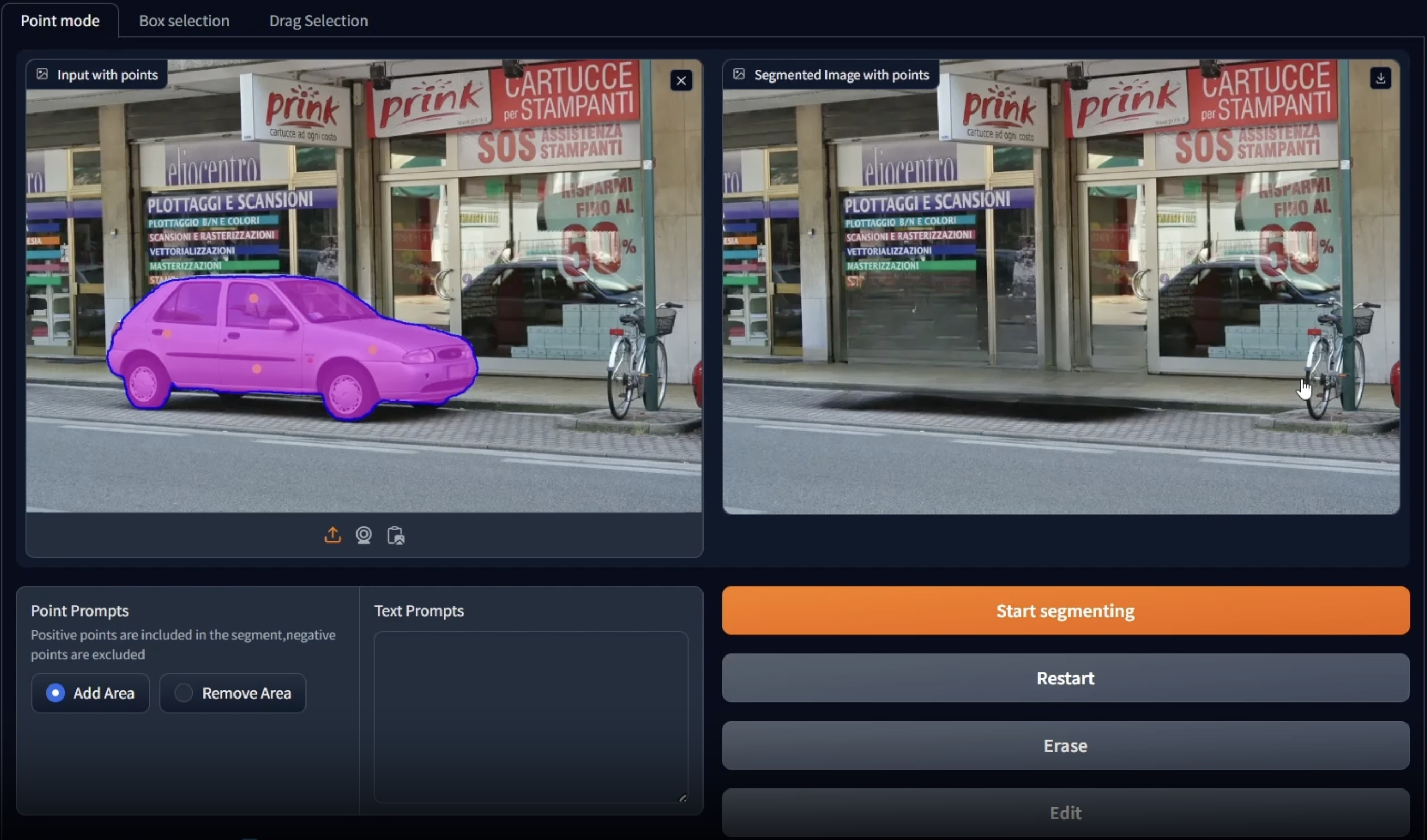Open the Drag Selection tab

point(318,21)
